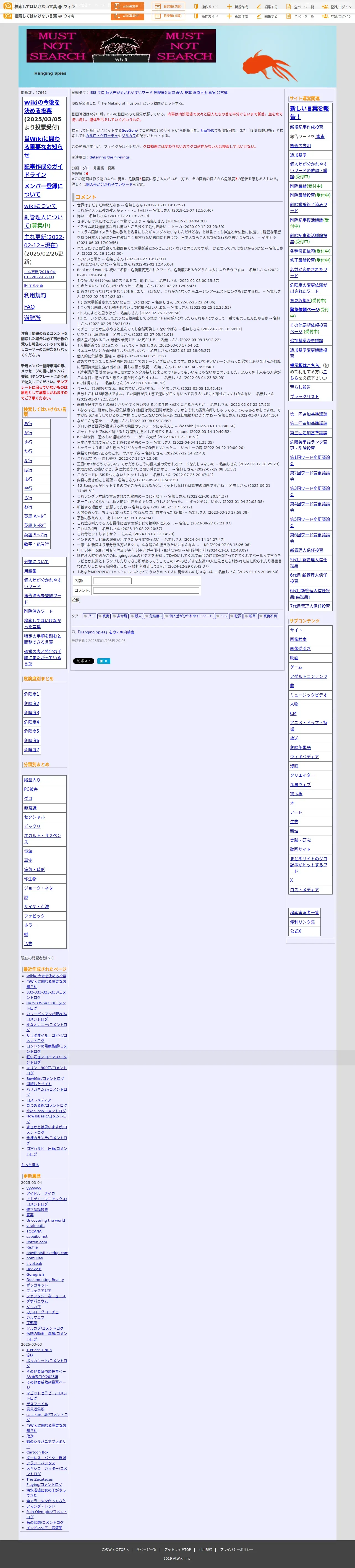Image resolution: width=355 pixels, height=1568 pixels.
Task: Open あ行 word index
Action: [x=28, y=424]
